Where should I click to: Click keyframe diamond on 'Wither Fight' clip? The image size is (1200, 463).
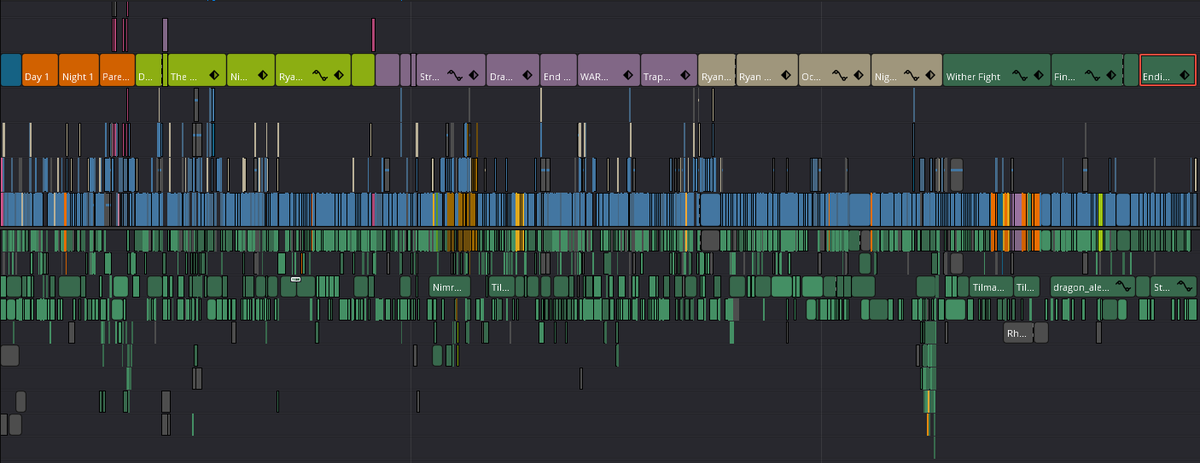tap(1039, 76)
